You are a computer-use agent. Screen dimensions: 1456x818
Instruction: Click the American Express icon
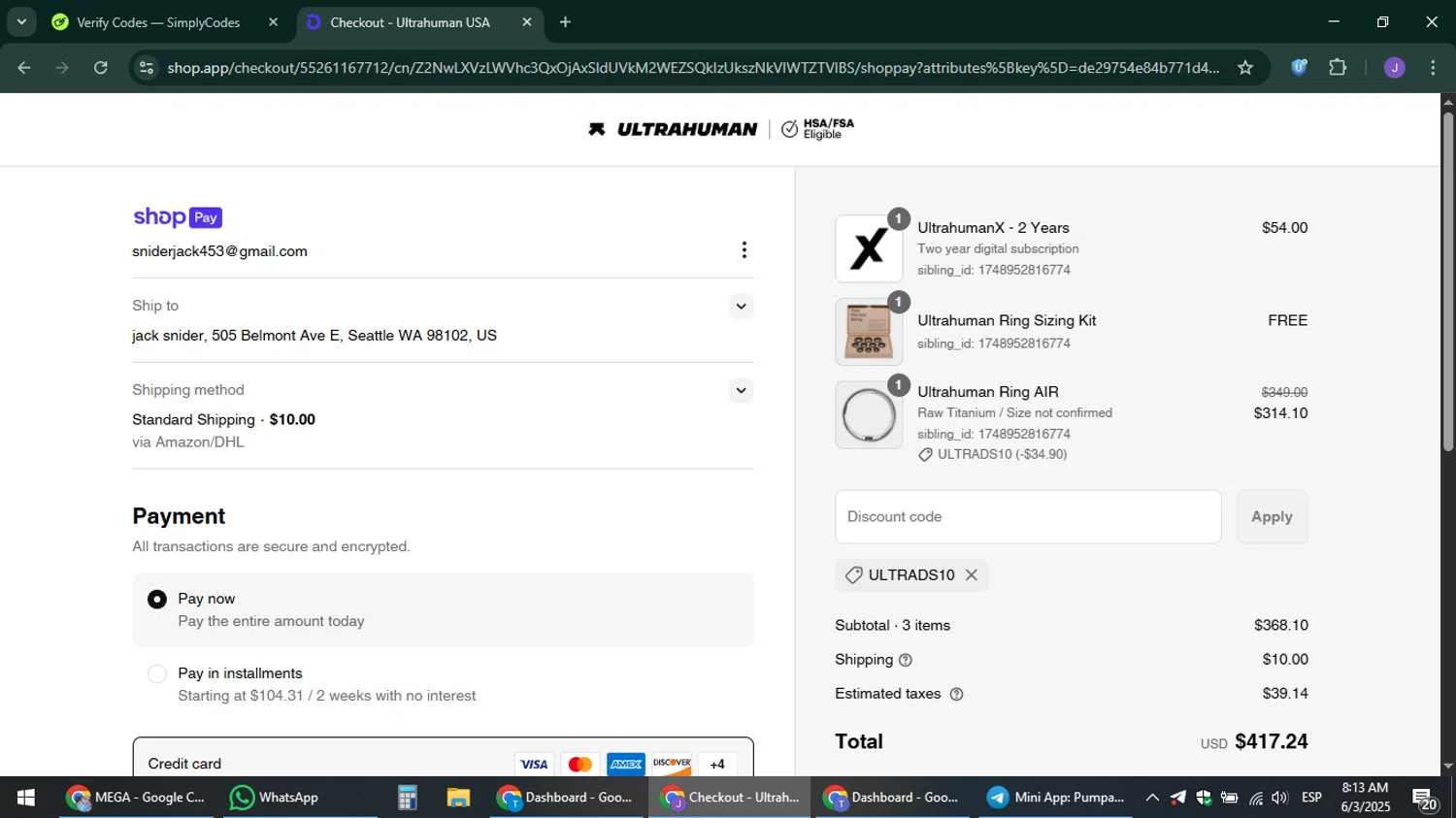pos(626,765)
